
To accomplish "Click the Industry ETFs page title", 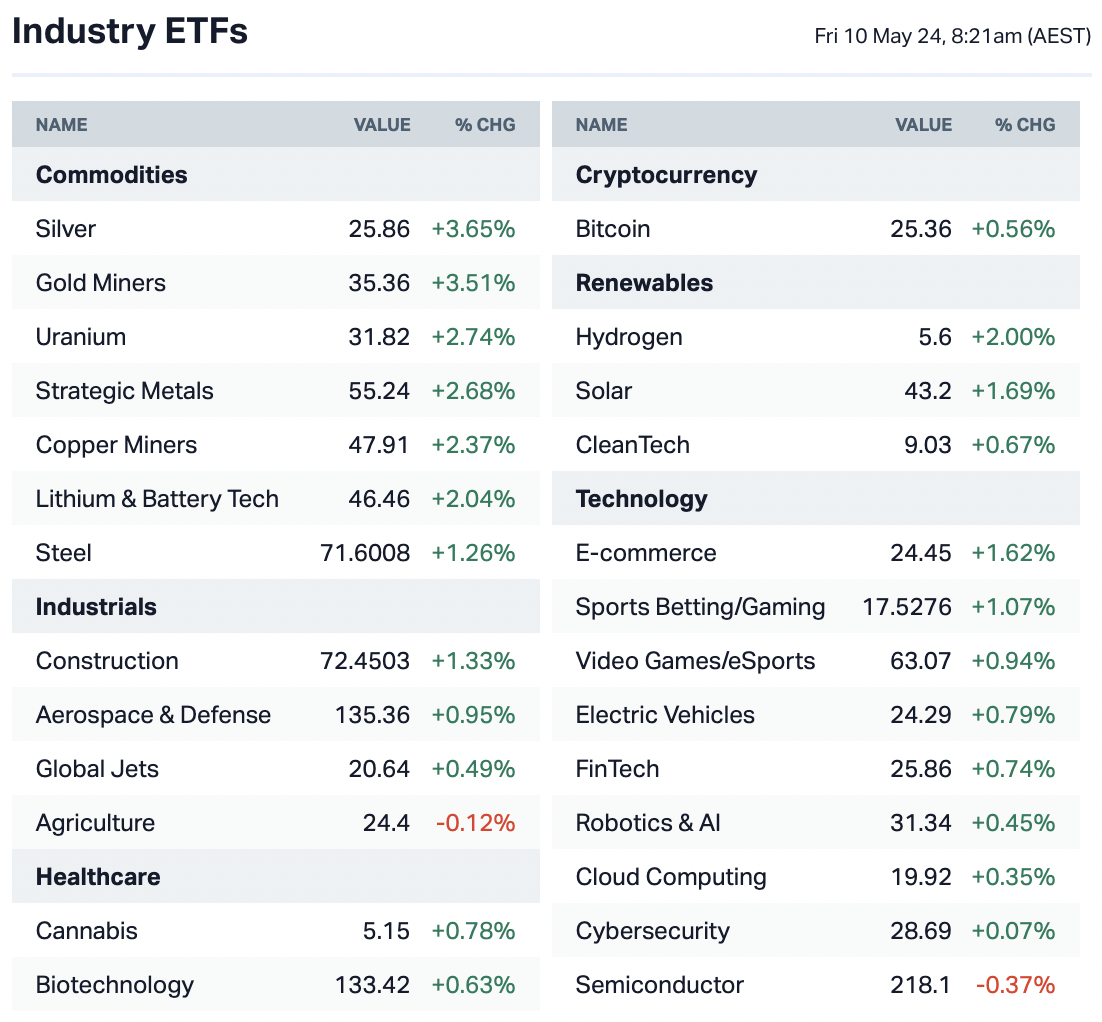I will 130,32.
